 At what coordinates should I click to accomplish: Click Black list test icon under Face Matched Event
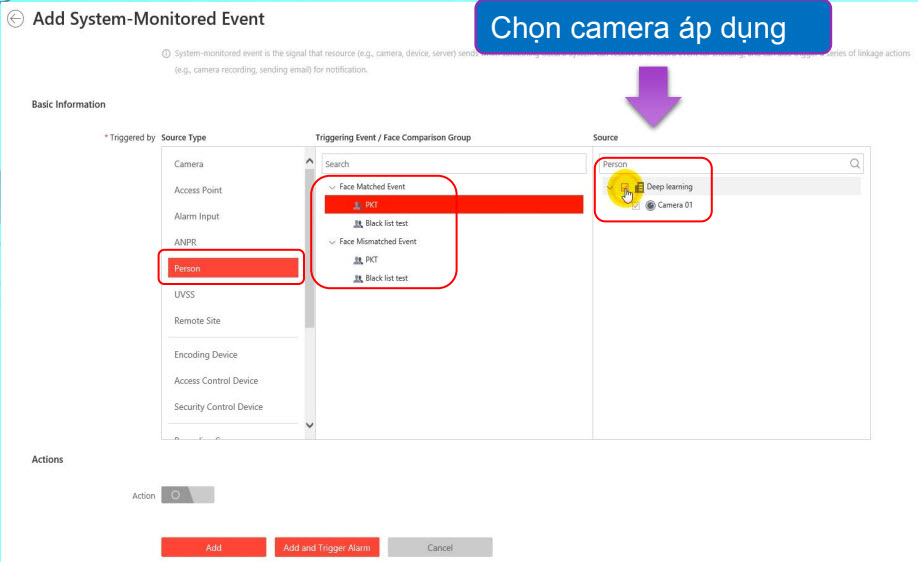(x=357, y=224)
